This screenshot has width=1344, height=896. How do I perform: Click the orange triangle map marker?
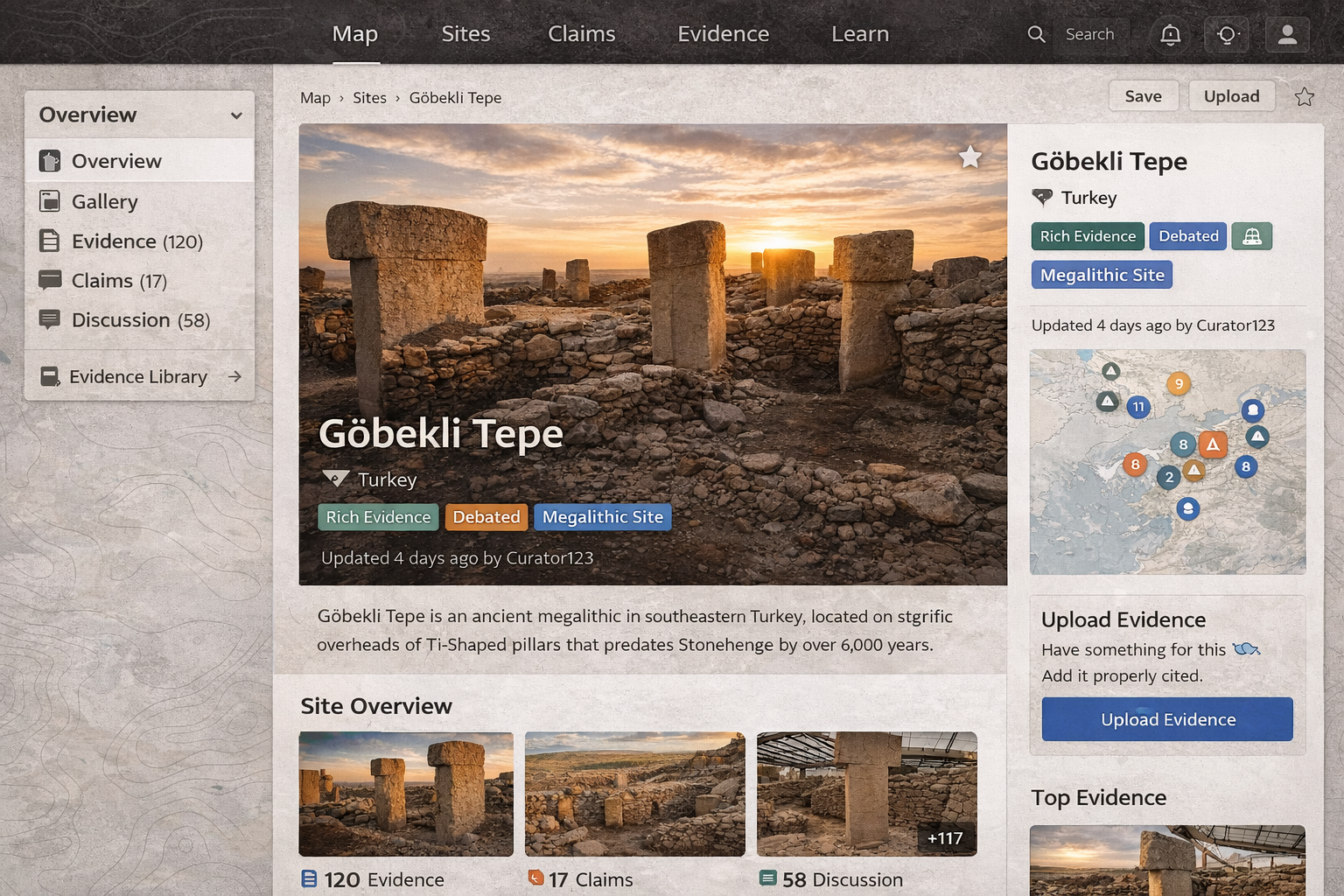coord(1213,444)
